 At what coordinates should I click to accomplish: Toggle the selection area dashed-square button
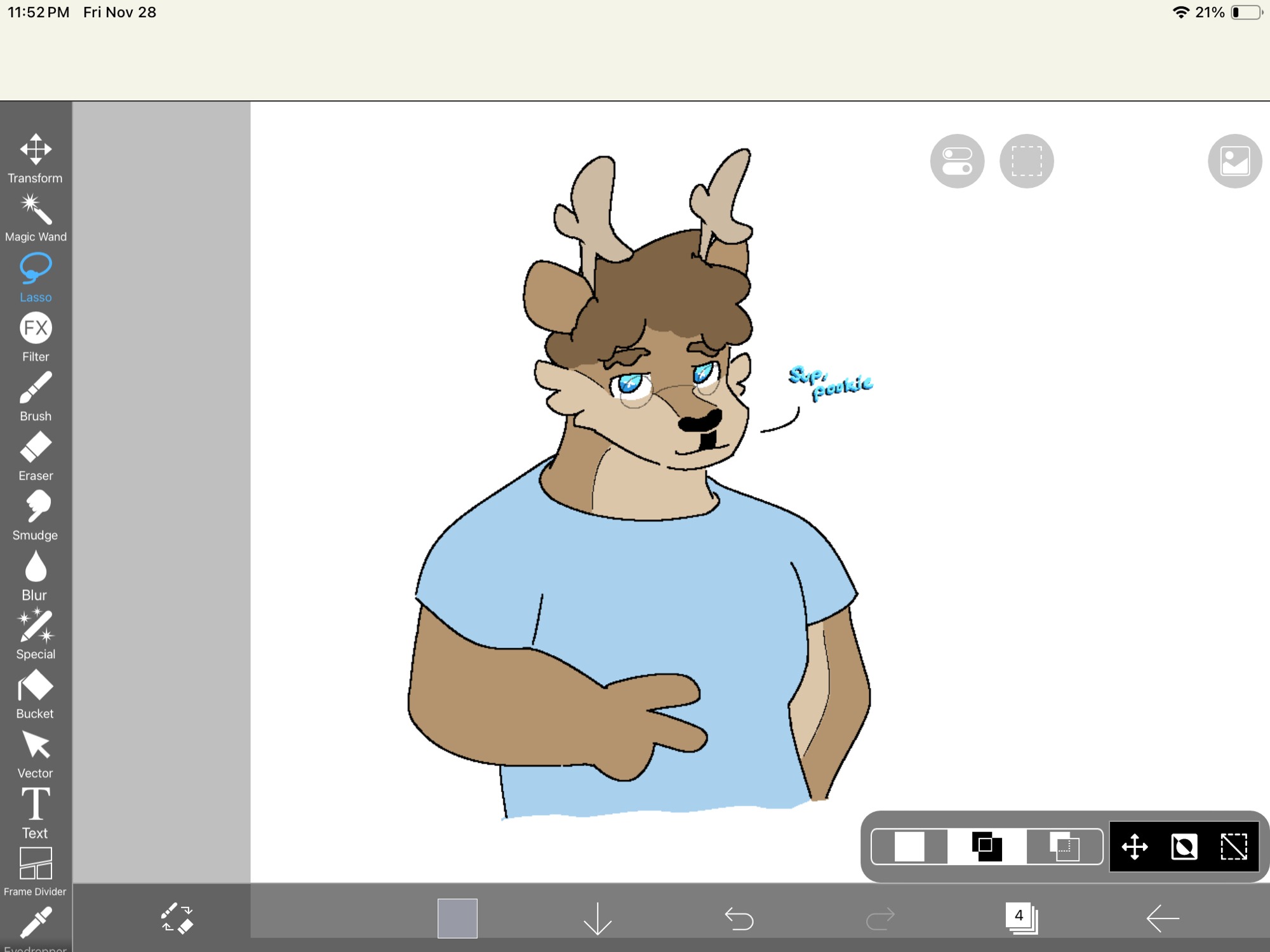coord(1026,161)
